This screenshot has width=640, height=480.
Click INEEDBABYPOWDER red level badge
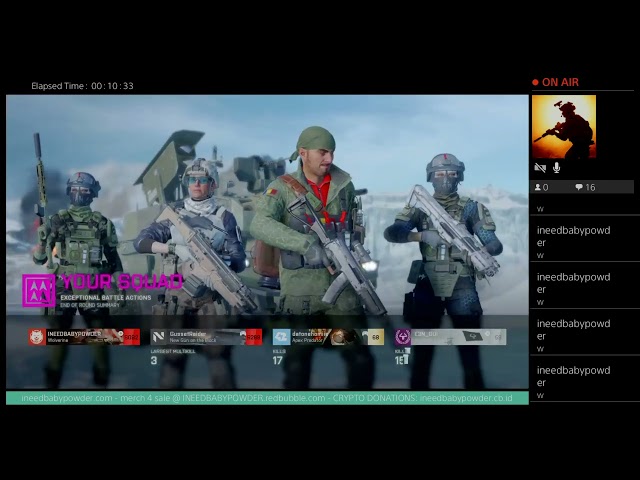[131, 337]
